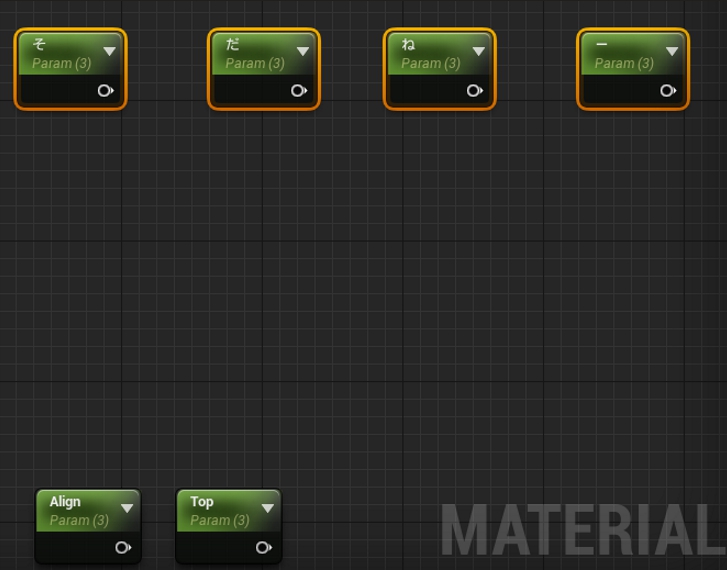Collapse the そ parameter node arrow
727x570 pixels.
pyautogui.click(x=109, y=51)
